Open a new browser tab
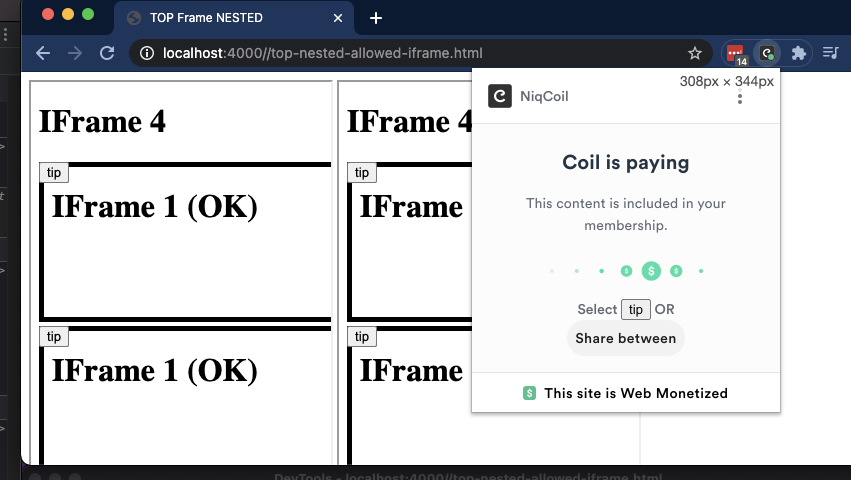 (376, 18)
